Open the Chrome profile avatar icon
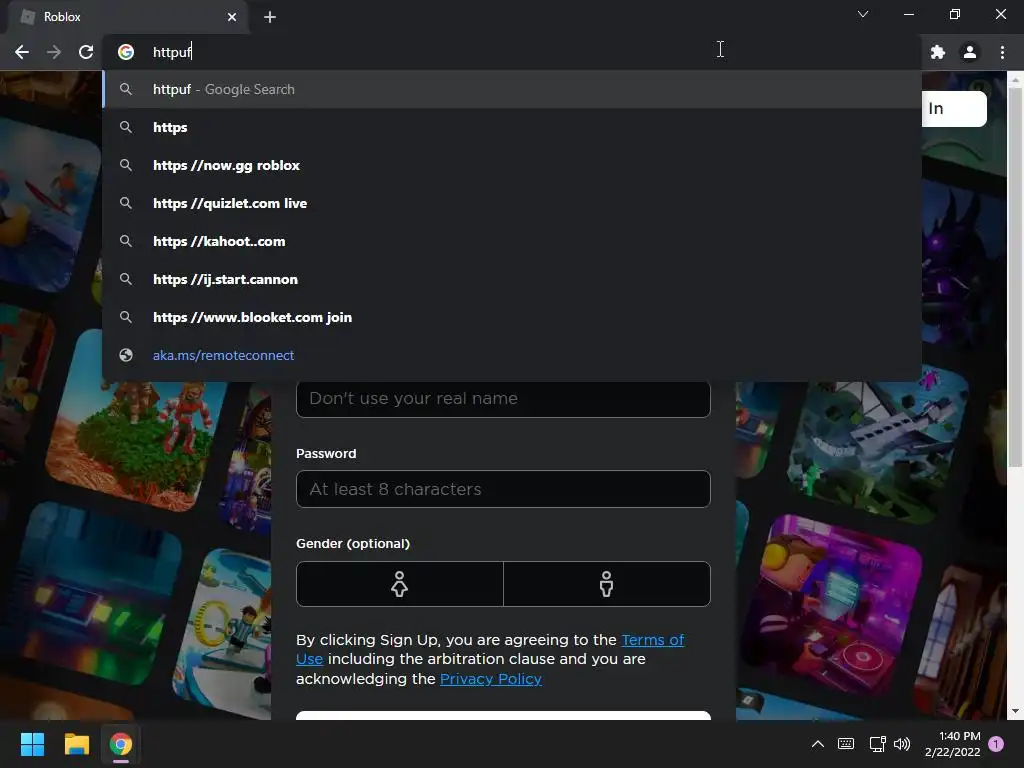1024x768 pixels. click(x=970, y=52)
